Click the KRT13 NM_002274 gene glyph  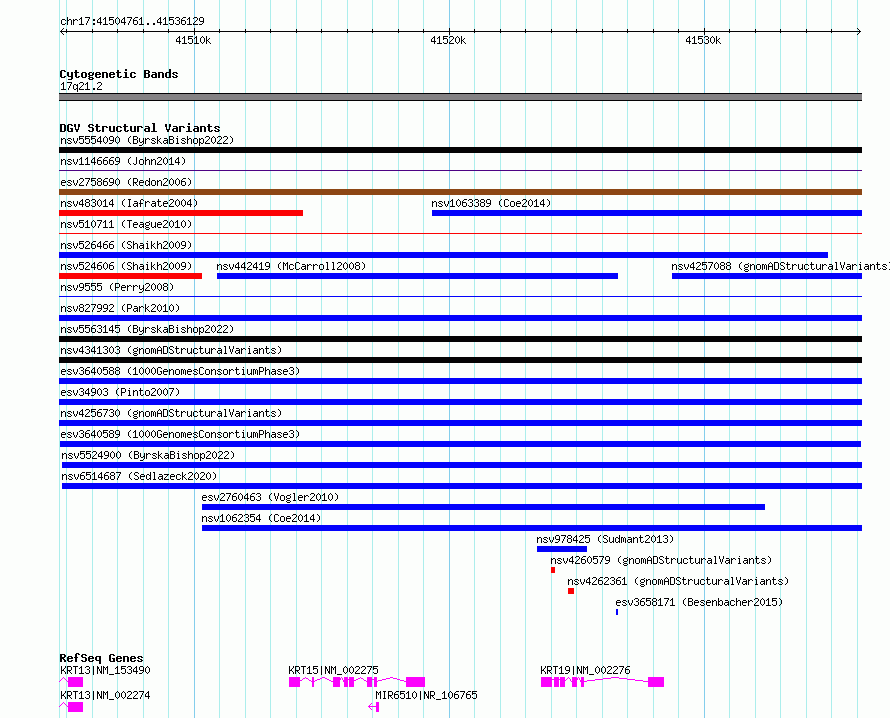pyautogui.click(x=71, y=707)
